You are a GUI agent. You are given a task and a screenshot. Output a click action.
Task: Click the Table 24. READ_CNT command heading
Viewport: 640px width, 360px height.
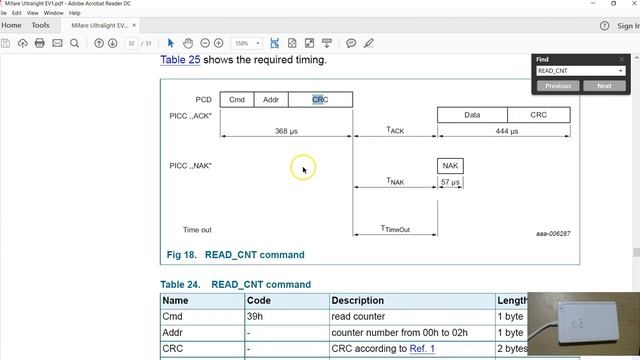coord(236,284)
